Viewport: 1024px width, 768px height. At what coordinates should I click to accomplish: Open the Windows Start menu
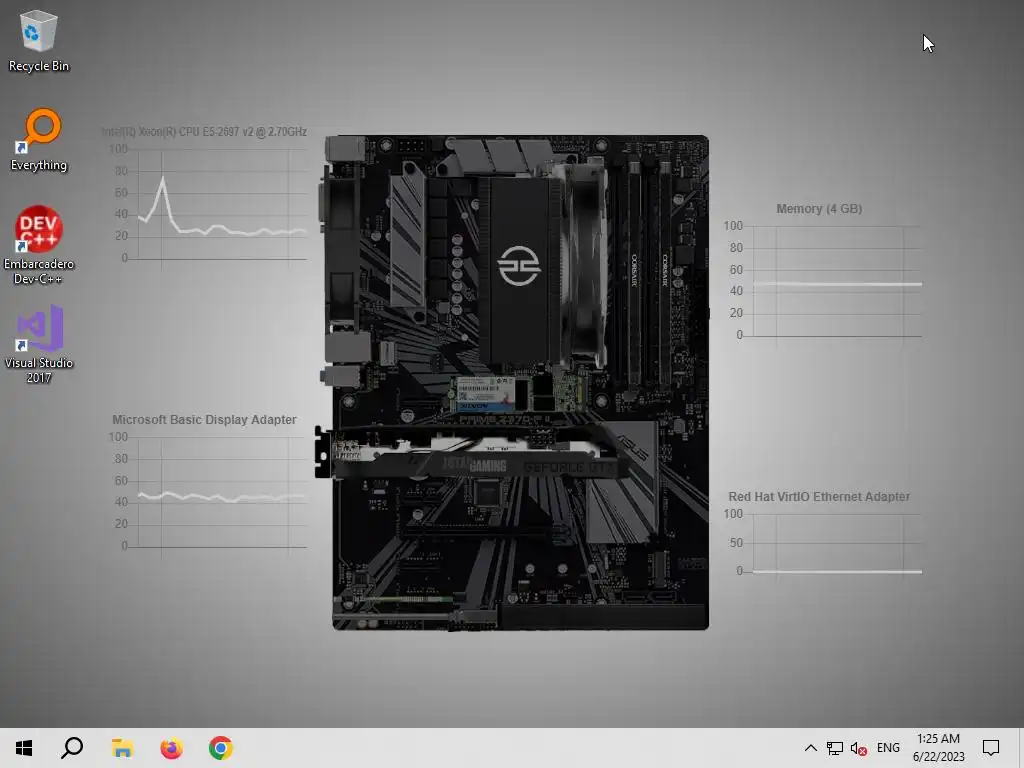point(24,748)
